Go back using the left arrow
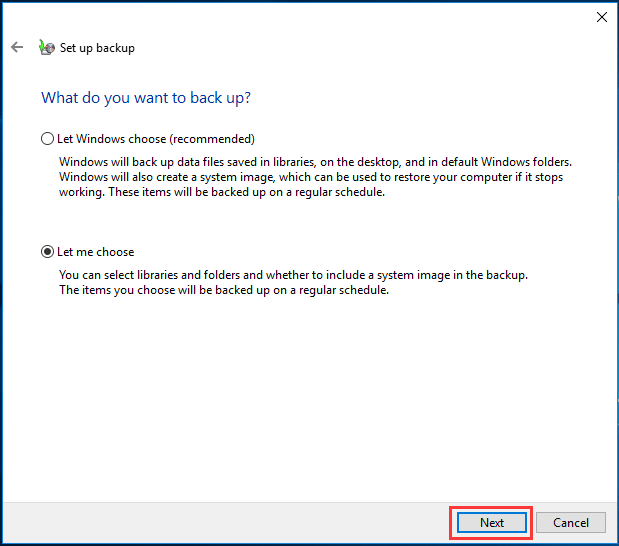619x546 pixels. coord(17,47)
